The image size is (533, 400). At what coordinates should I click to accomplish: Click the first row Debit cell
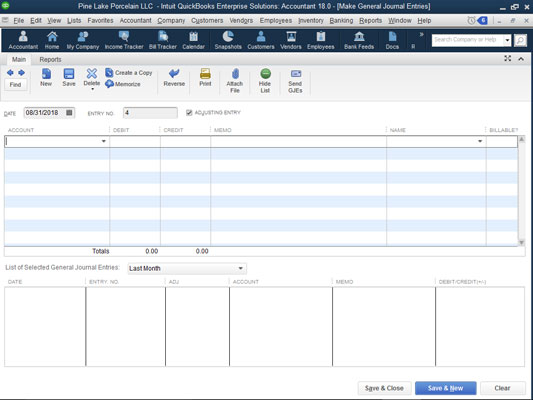(x=135, y=141)
